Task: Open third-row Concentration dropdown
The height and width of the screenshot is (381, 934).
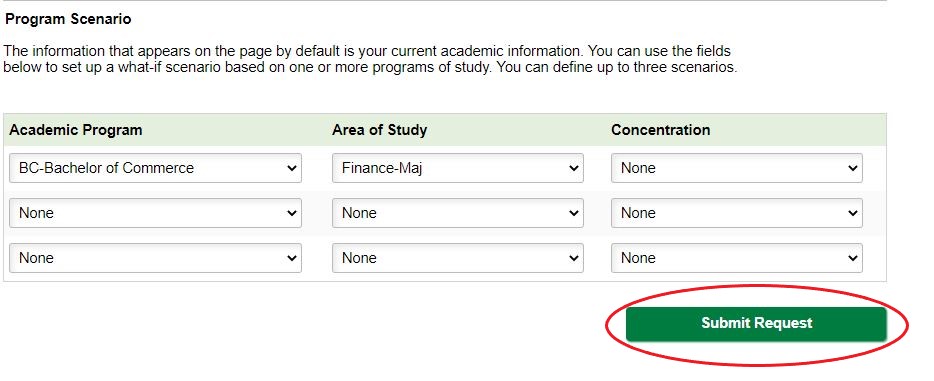Action: [737, 258]
